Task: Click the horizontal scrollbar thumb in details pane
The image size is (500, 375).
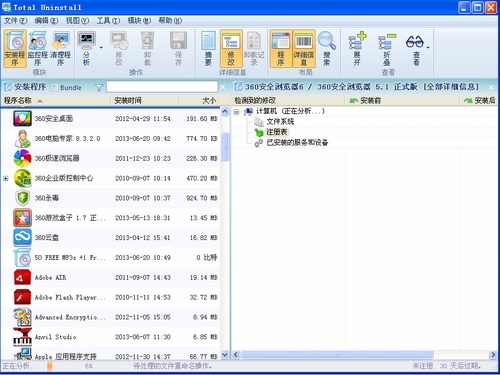Action: point(337,355)
